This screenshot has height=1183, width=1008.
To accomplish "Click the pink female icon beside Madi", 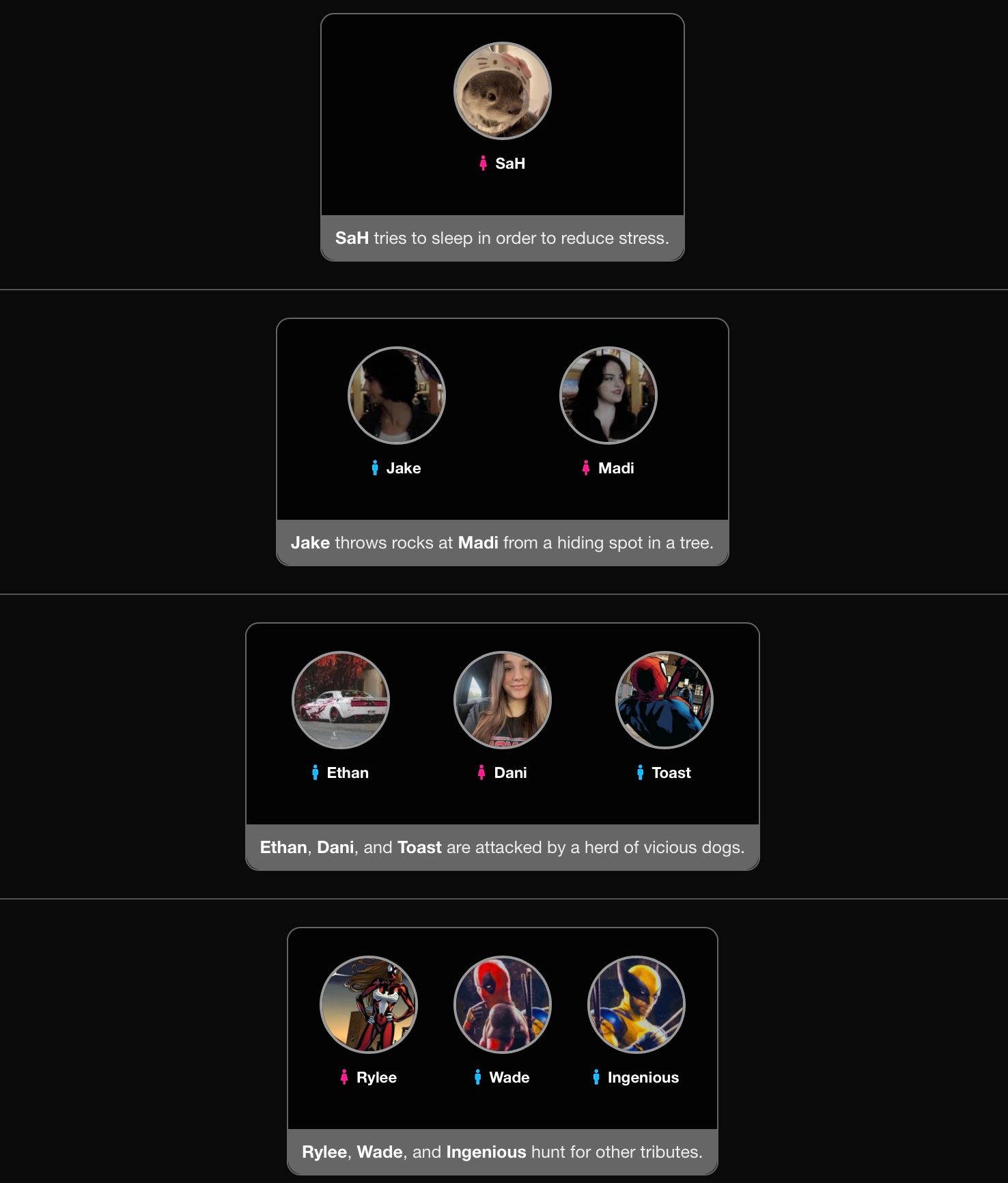I will pyautogui.click(x=586, y=468).
